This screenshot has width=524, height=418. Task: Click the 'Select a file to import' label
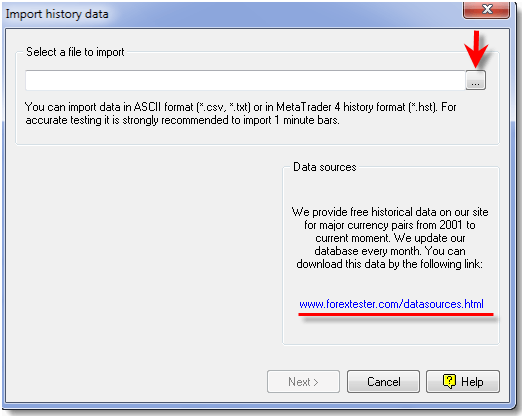[75, 52]
